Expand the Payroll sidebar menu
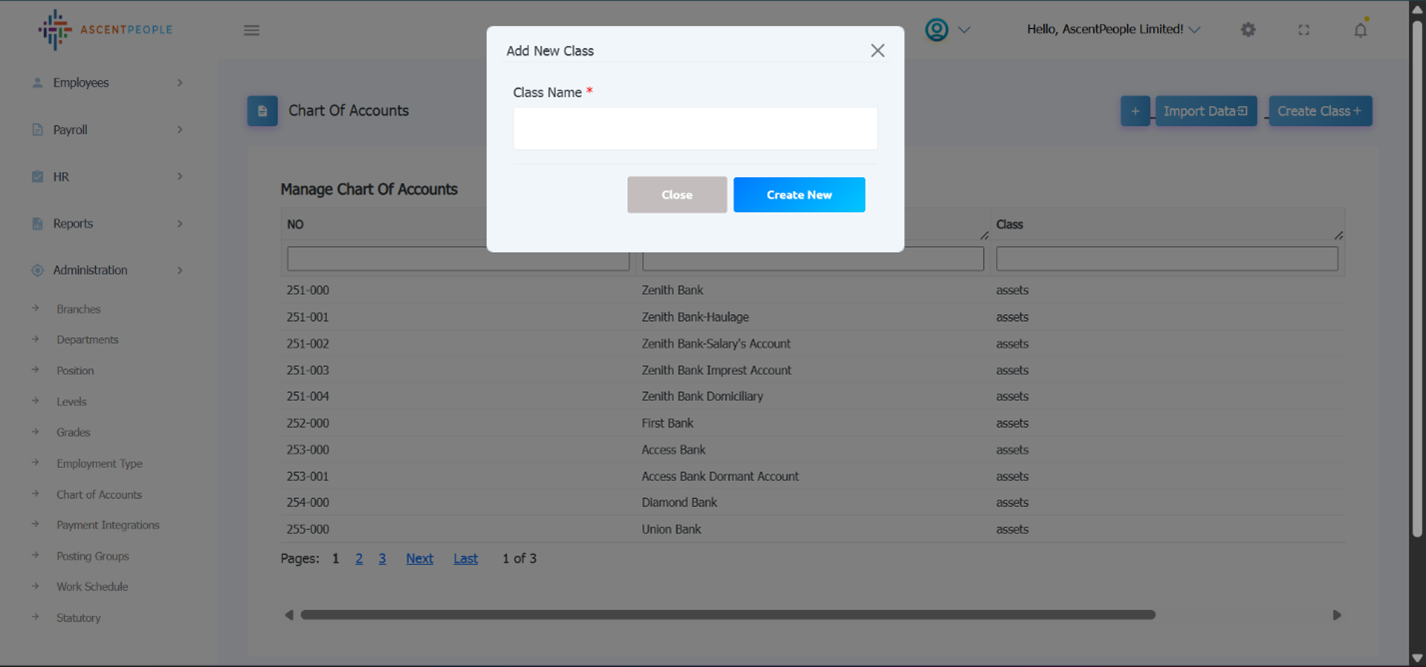This screenshot has width=1426, height=667. (x=107, y=130)
